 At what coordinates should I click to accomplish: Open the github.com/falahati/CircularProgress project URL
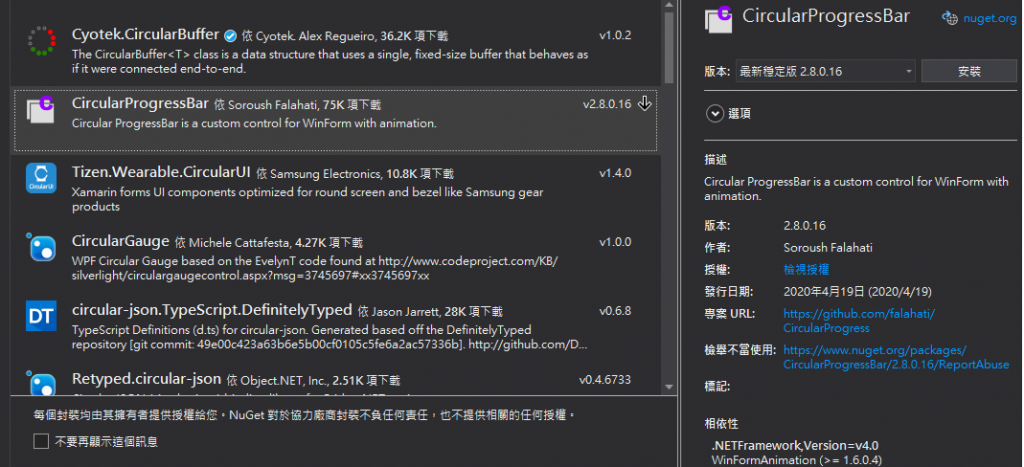point(859,321)
